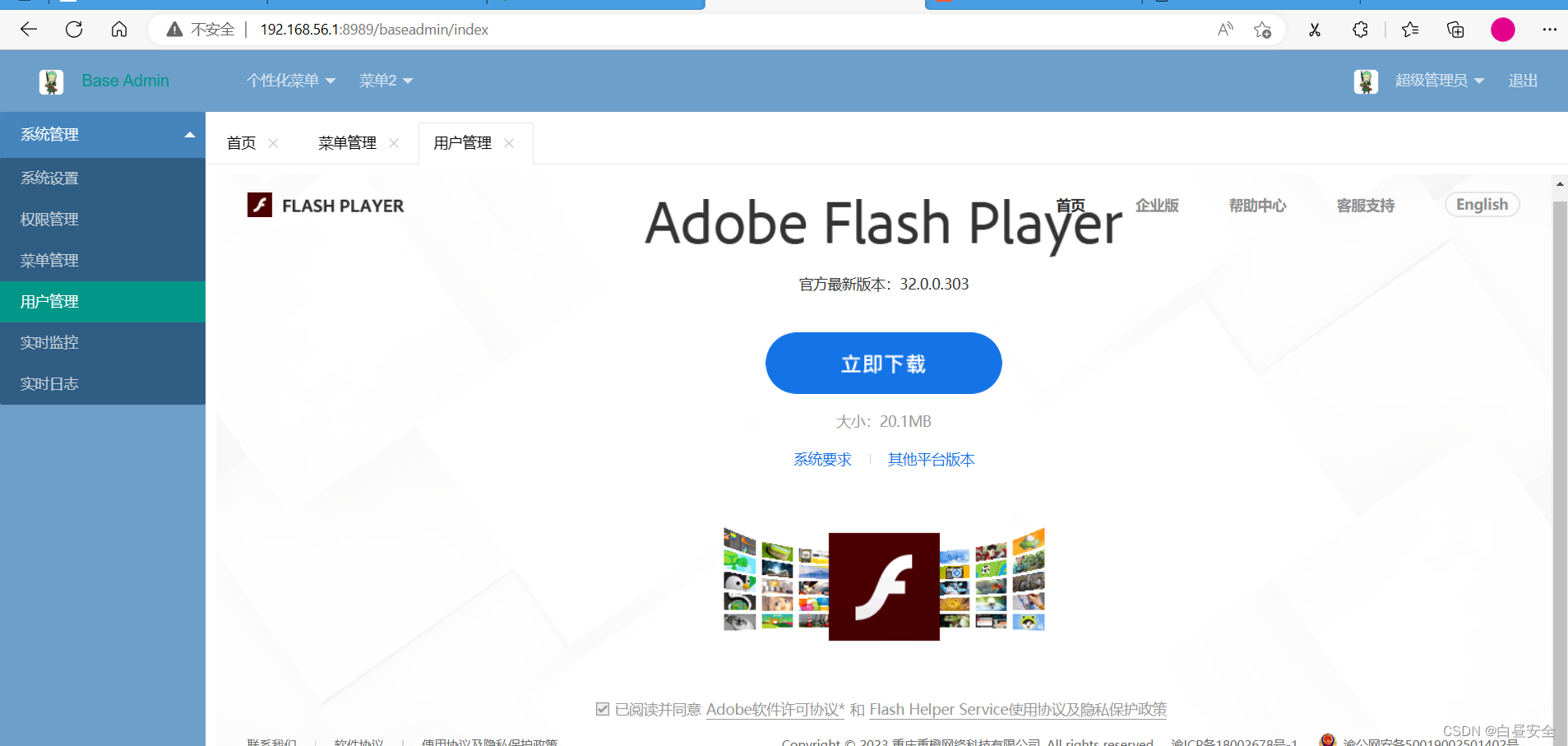This screenshot has width=1568, height=746.
Task: Close the 首页 tab with its X
Action: click(274, 143)
